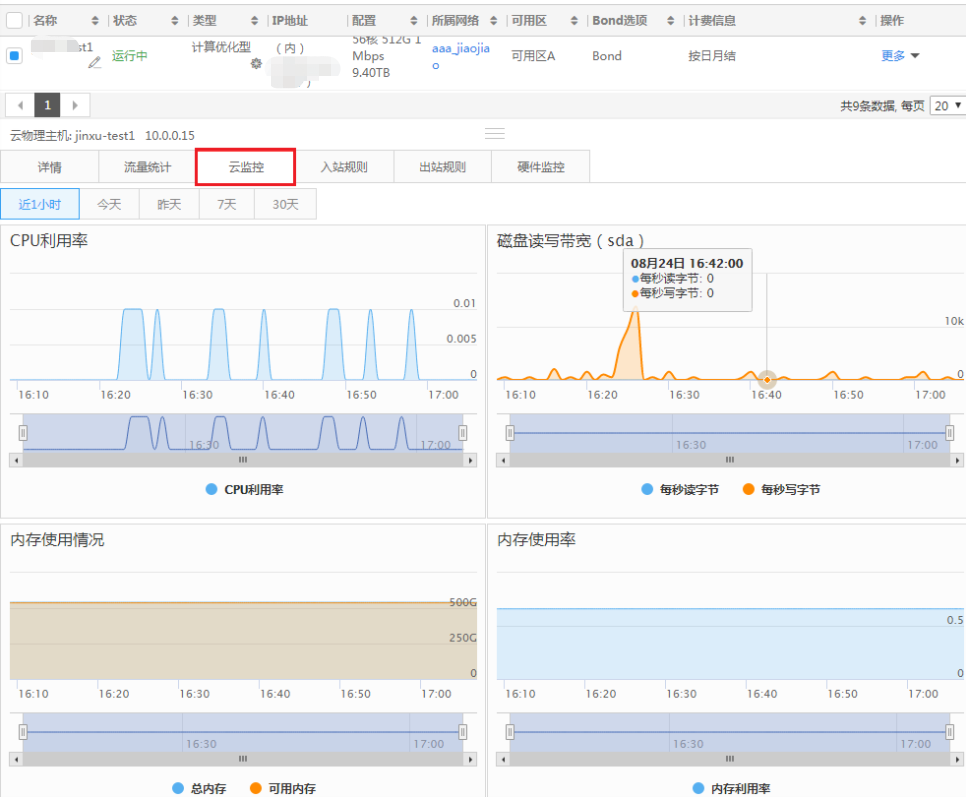
Task: Open the 更多 actions dropdown
Action: click(899, 56)
